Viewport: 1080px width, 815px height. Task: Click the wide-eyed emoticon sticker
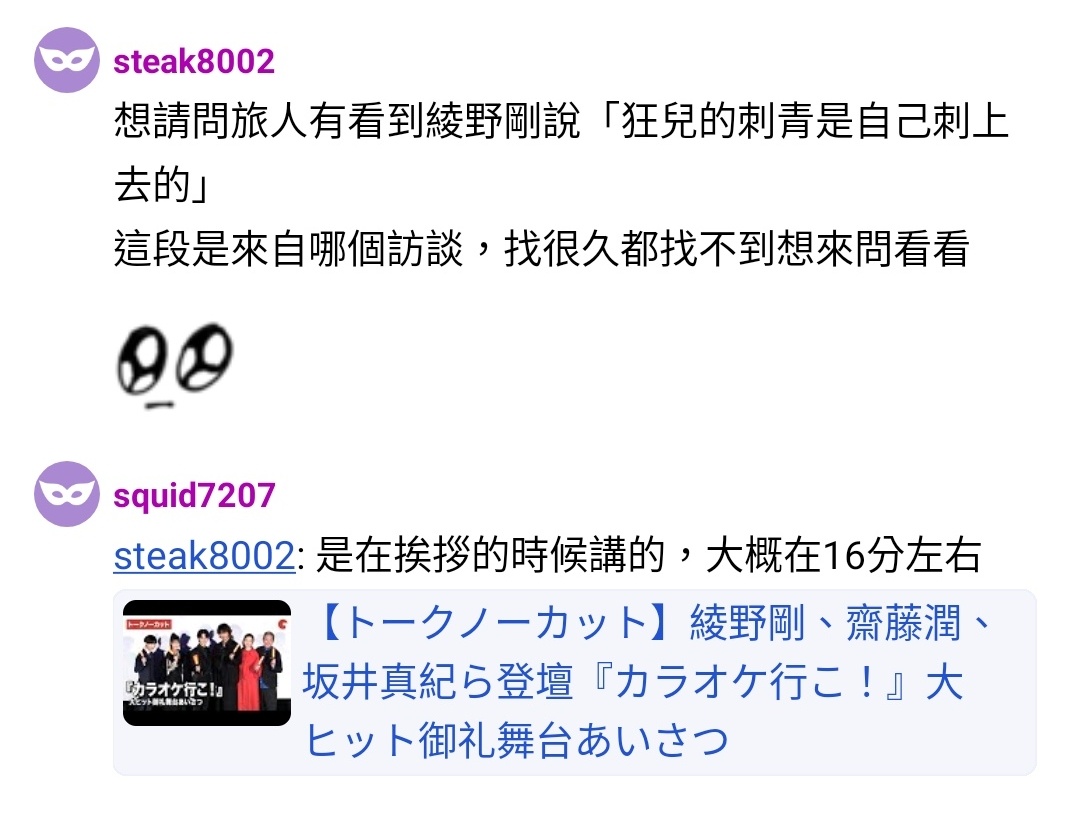click(x=174, y=365)
